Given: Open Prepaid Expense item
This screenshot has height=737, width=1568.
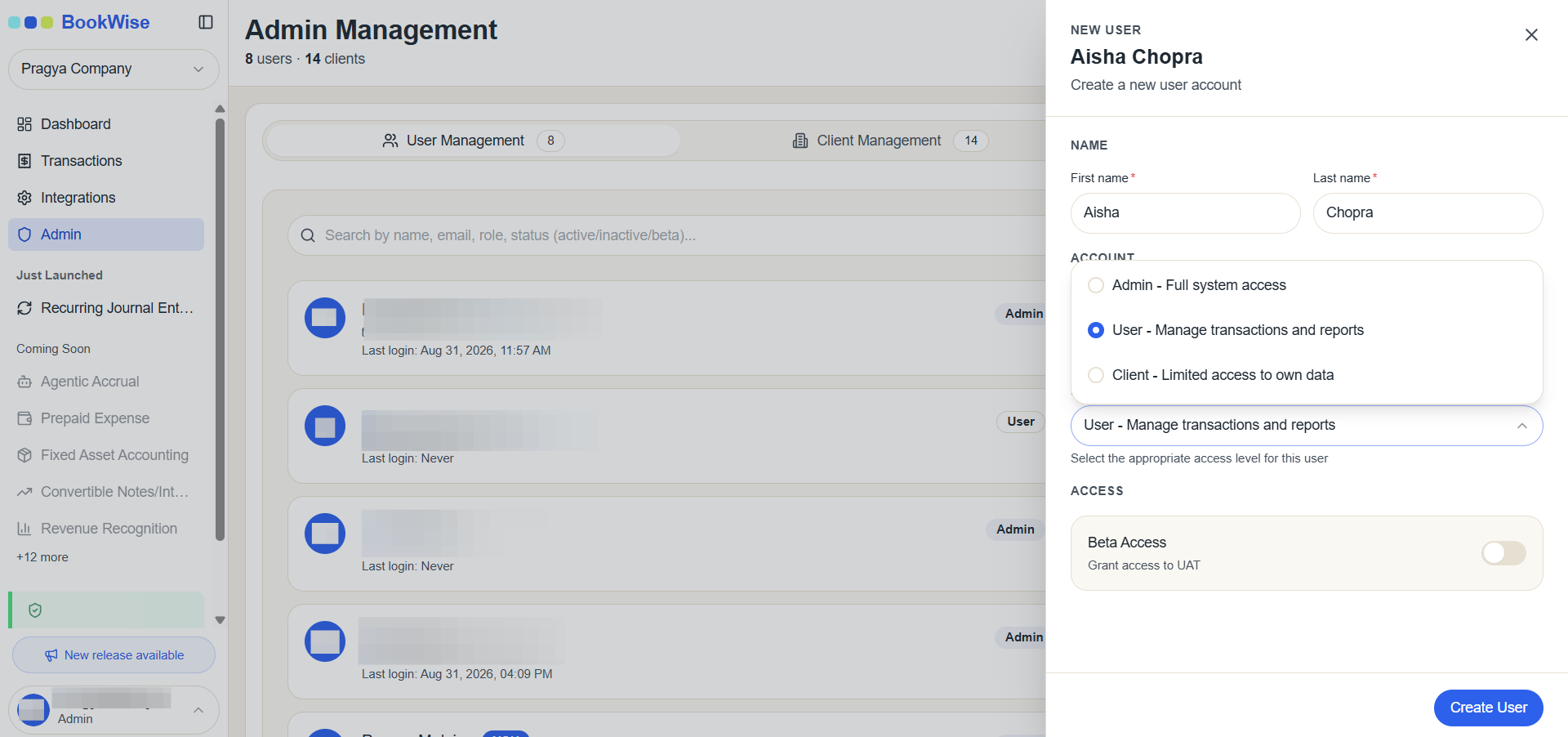Looking at the screenshot, I should 106,418.
